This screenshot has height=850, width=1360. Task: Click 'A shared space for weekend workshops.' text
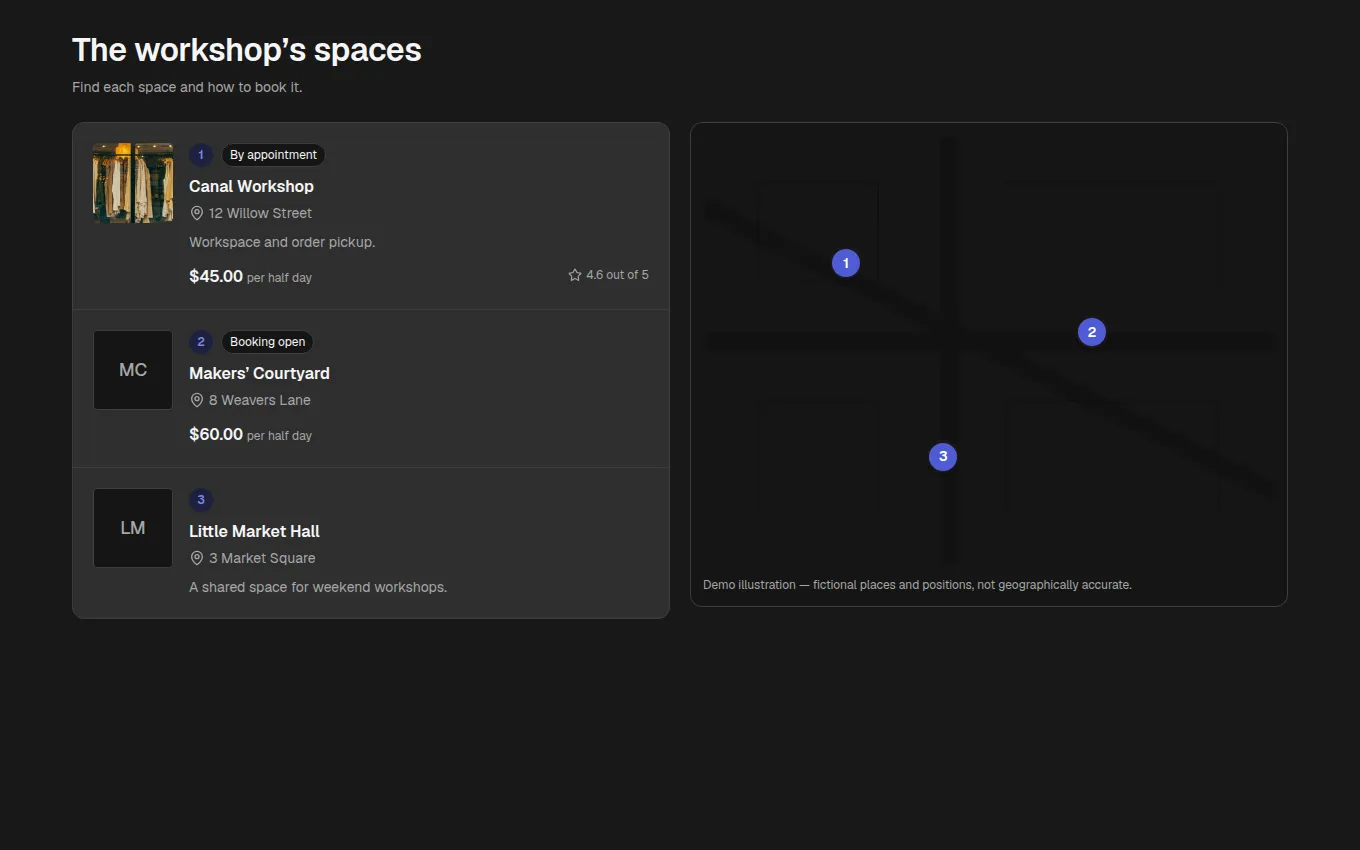[318, 587]
